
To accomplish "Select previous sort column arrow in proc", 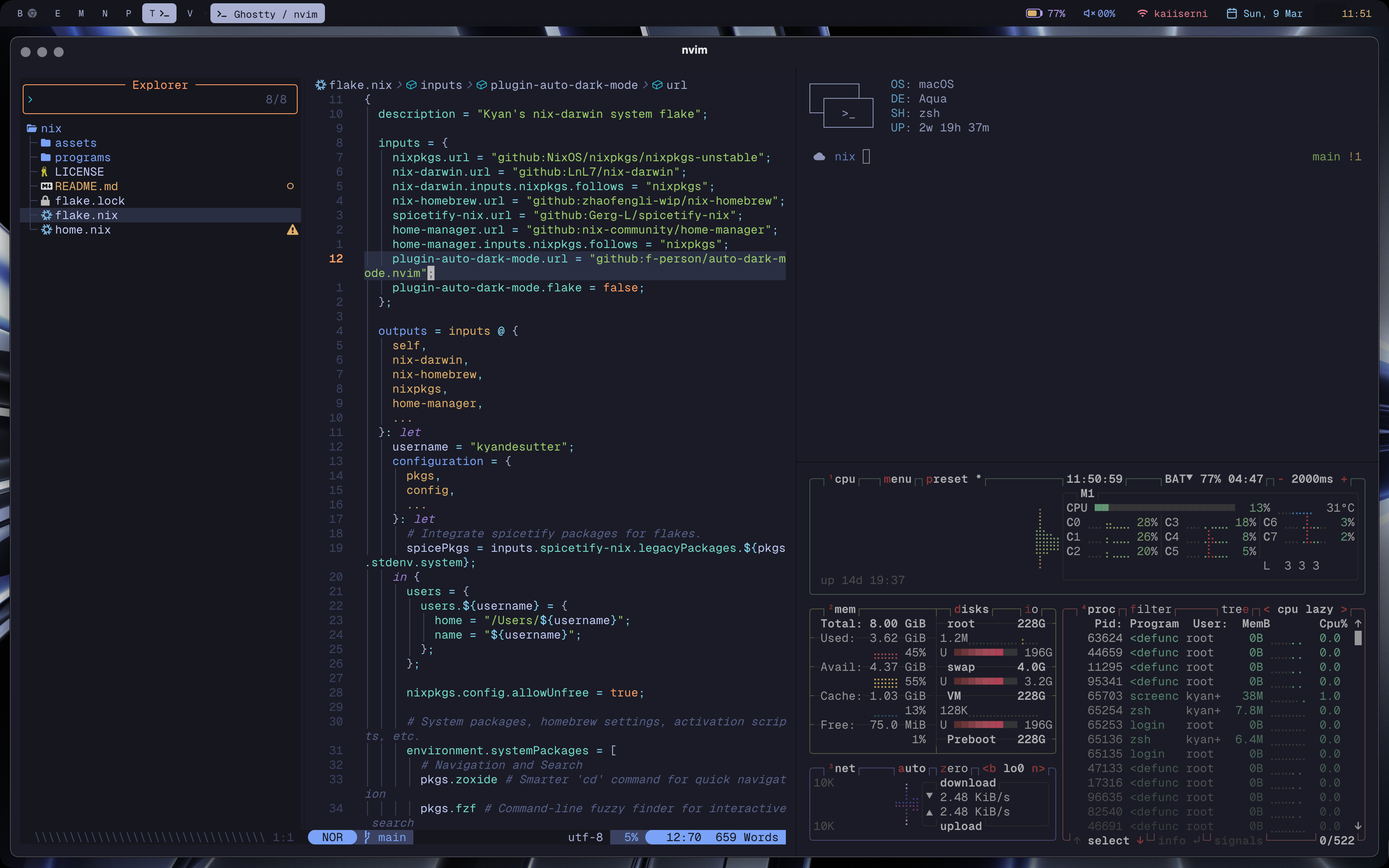I will coord(1267,609).
